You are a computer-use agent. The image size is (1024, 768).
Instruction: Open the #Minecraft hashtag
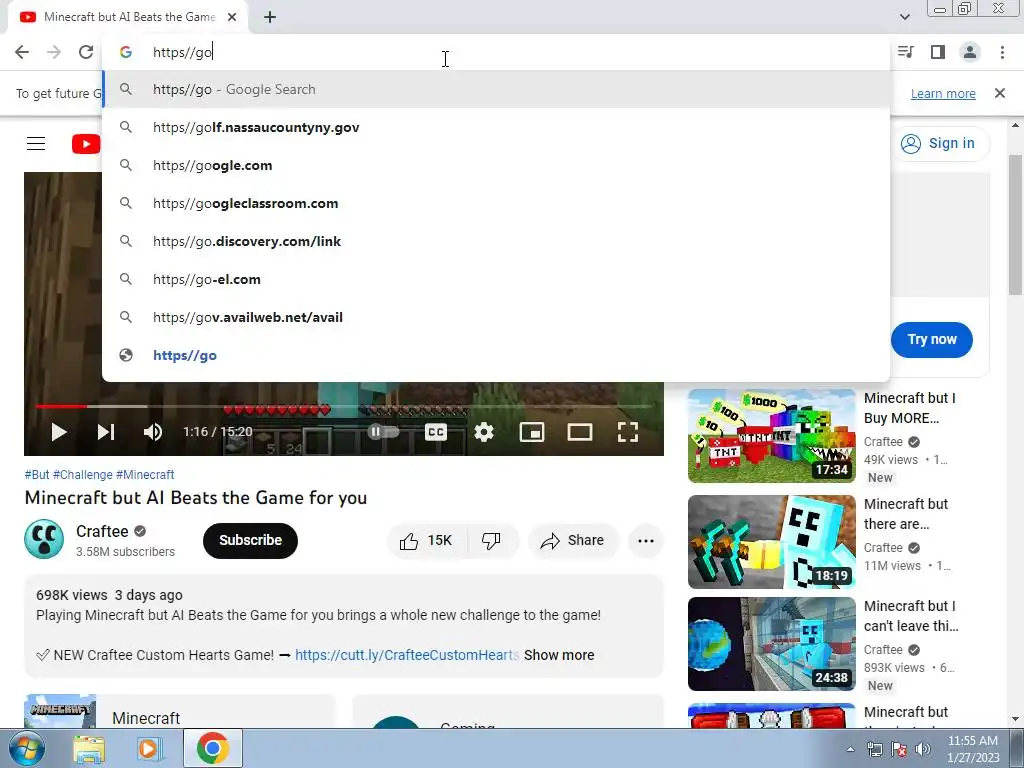(x=145, y=475)
